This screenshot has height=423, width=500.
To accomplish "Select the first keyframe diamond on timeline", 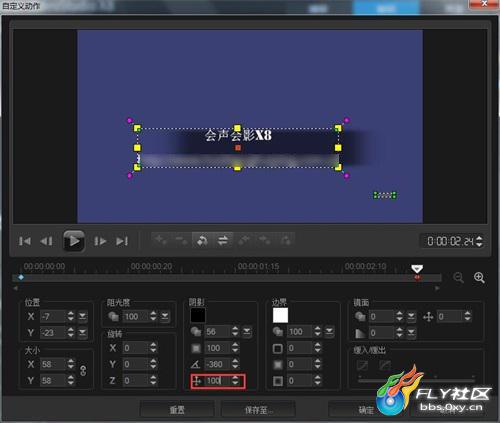I will tap(21, 277).
